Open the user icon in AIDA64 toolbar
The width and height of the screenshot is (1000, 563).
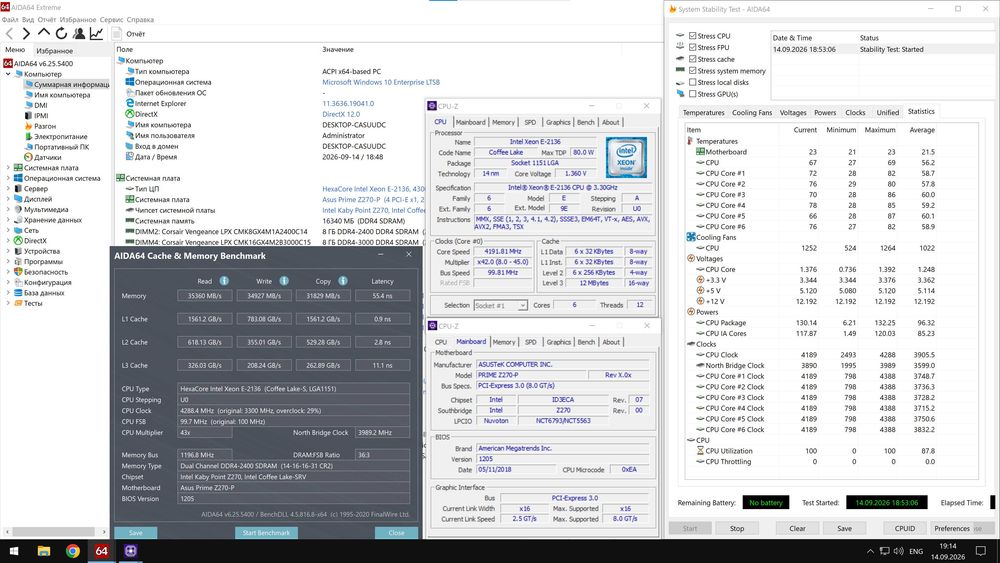[x=79, y=34]
